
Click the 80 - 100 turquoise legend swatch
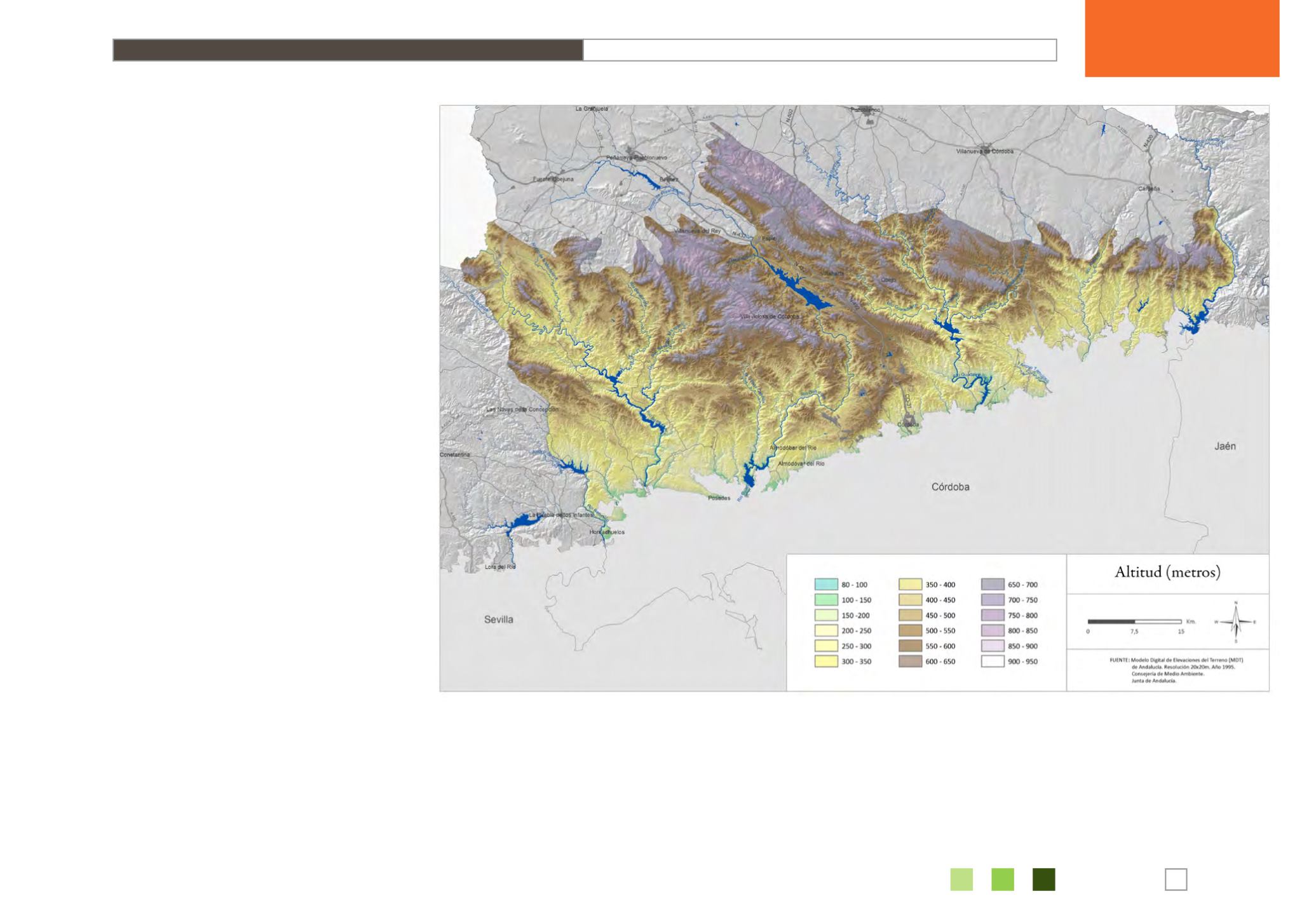tap(826, 585)
